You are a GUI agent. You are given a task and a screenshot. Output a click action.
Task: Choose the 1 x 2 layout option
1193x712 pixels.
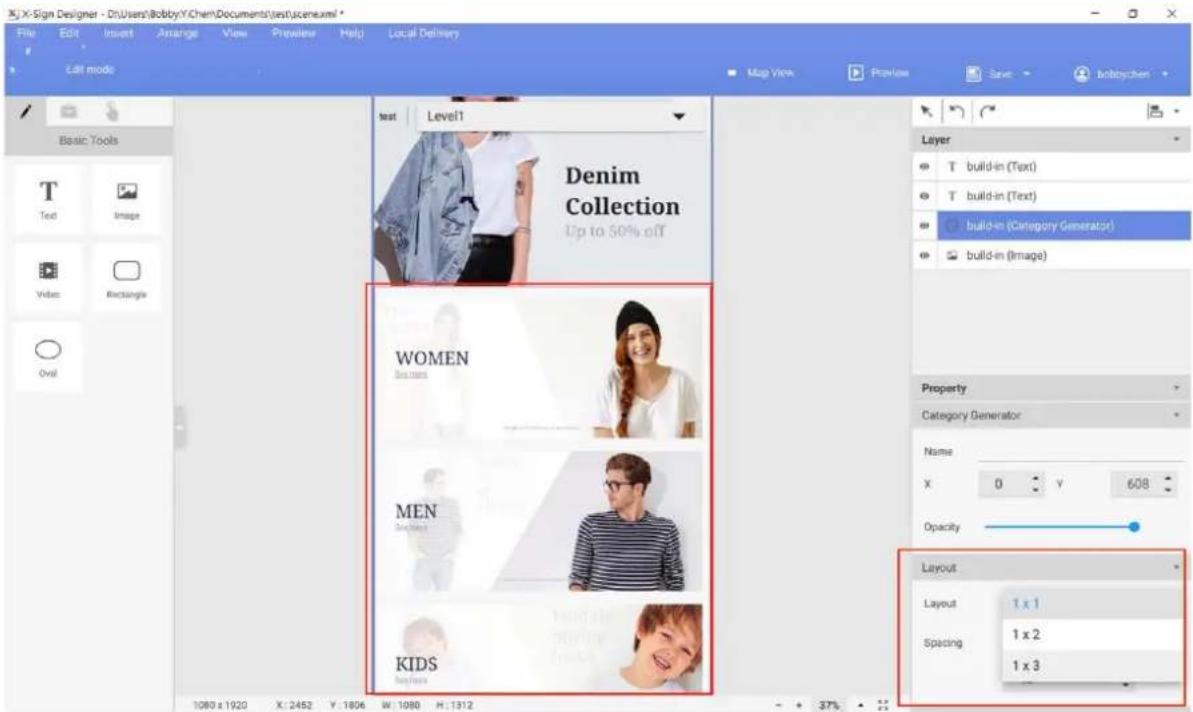click(x=1092, y=634)
